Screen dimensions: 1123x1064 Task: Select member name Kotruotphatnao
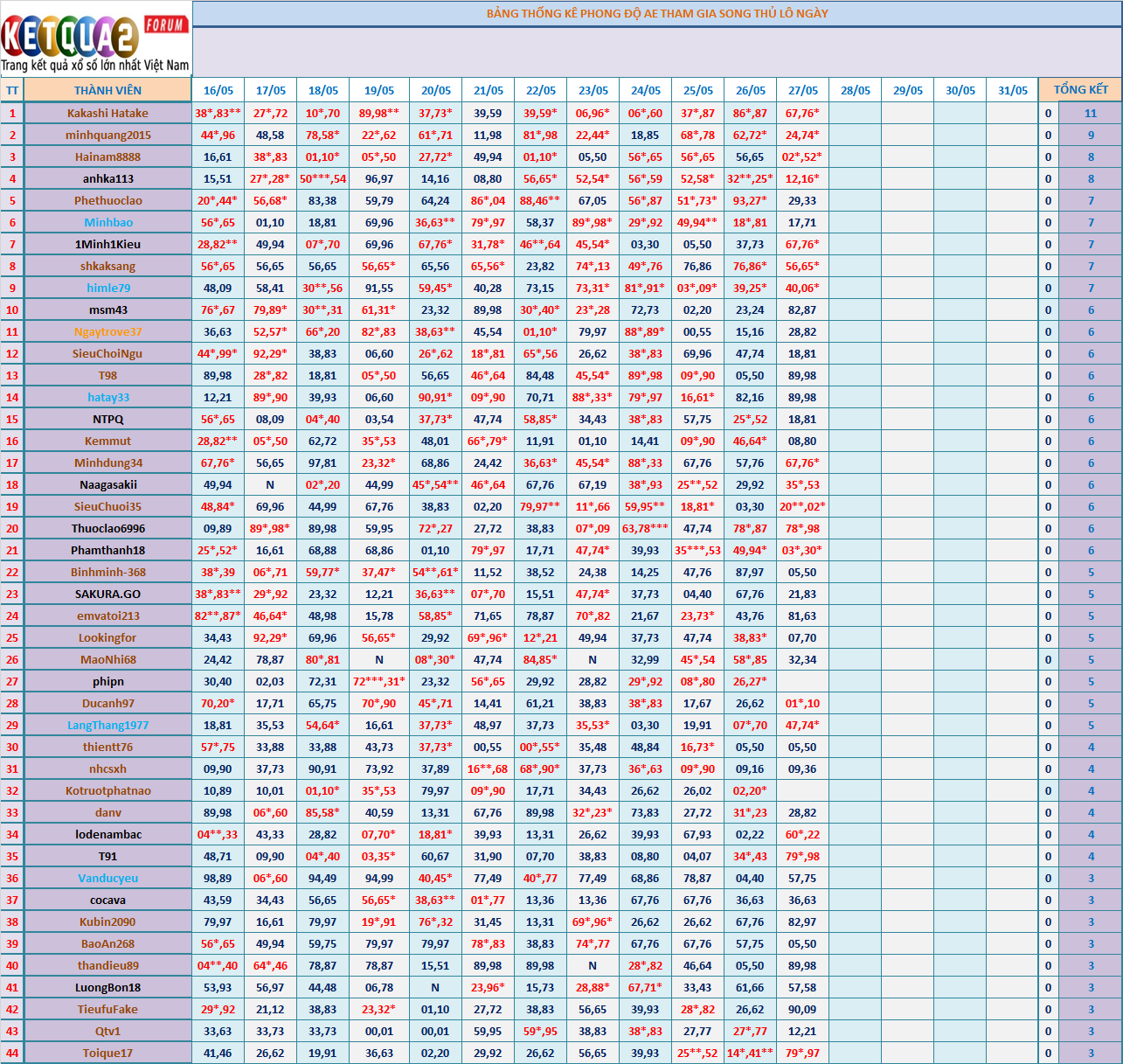107,790
